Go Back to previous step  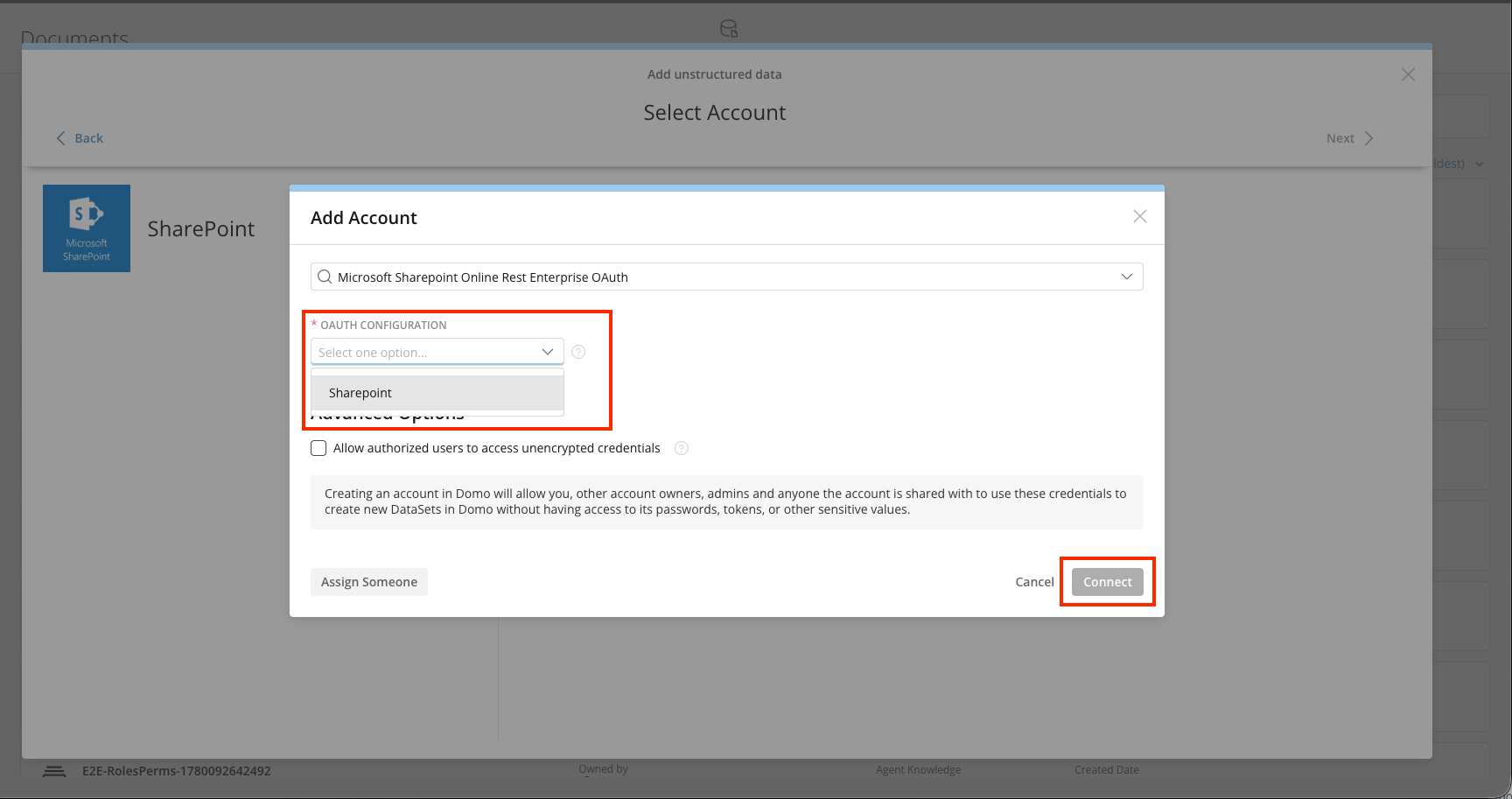pos(80,138)
